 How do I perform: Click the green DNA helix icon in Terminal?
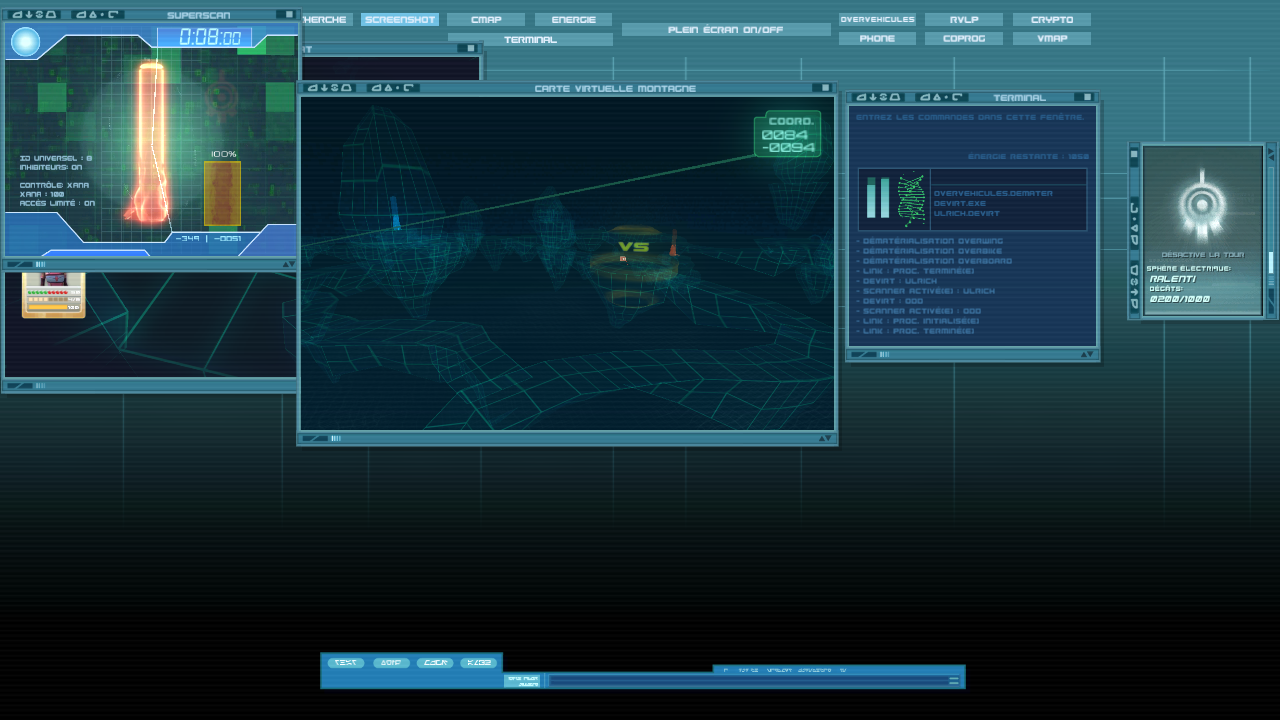pos(911,200)
